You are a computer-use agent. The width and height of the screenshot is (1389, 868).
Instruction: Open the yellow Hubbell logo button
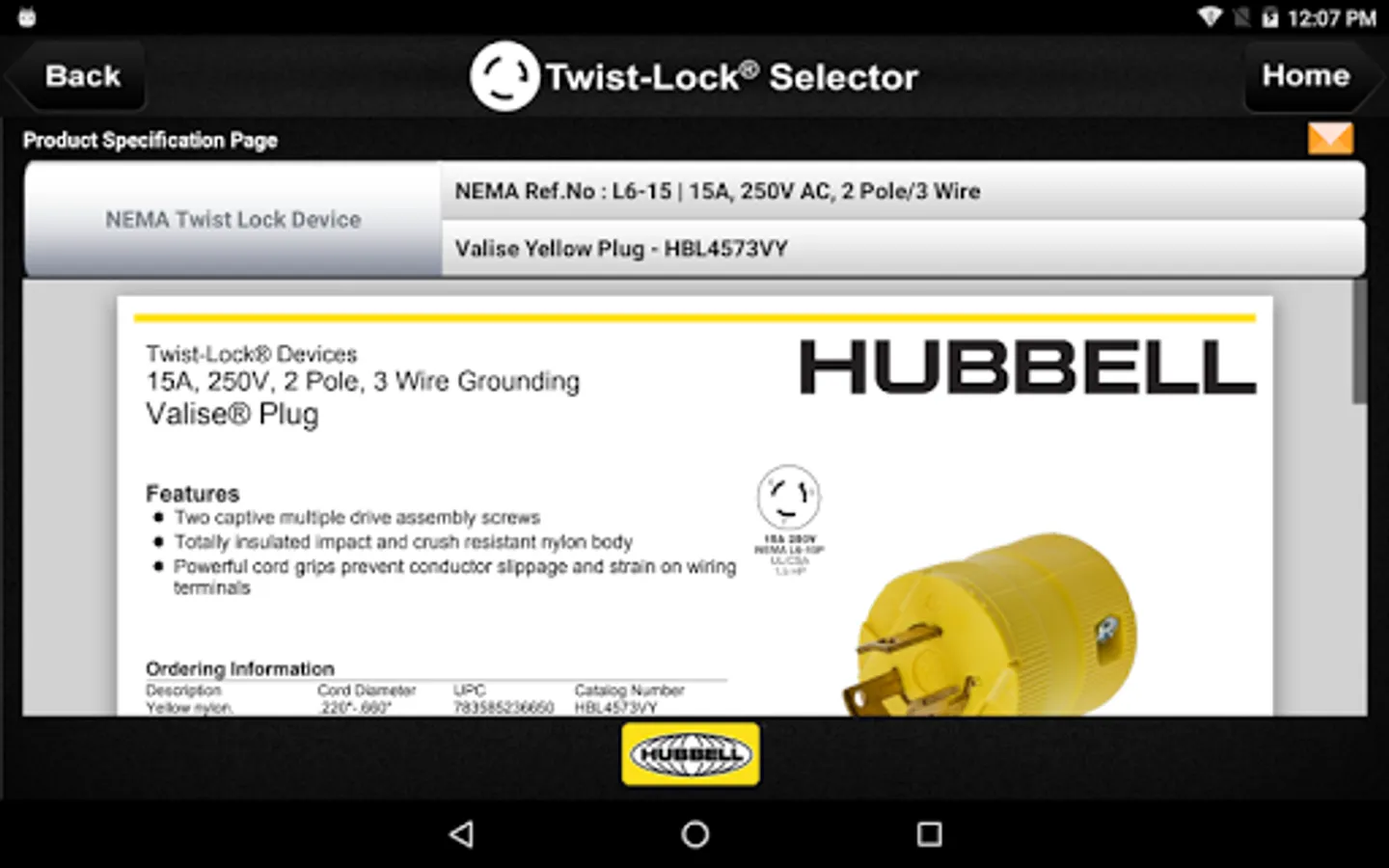pyautogui.click(x=691, y=754)
